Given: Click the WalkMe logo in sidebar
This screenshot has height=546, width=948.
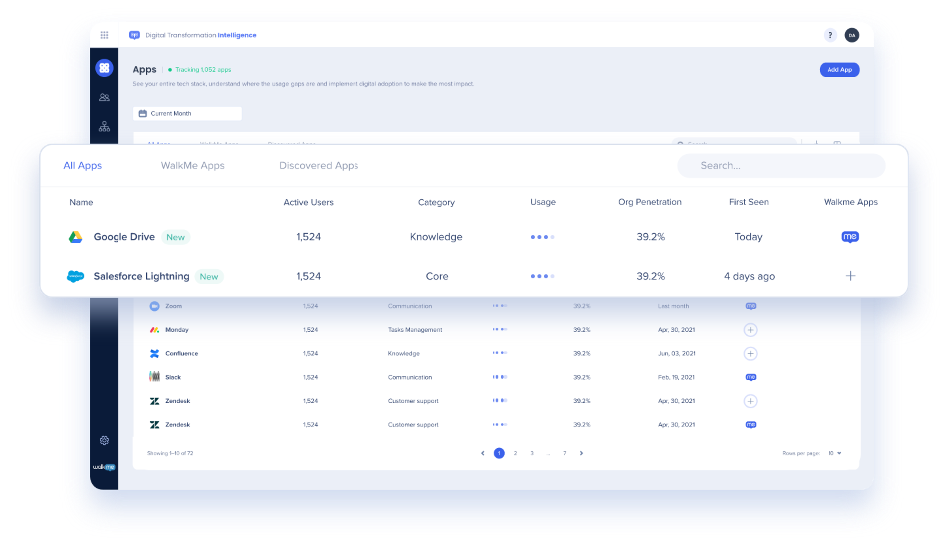Looking at the screenshot, I should click(x=104, y=467).
